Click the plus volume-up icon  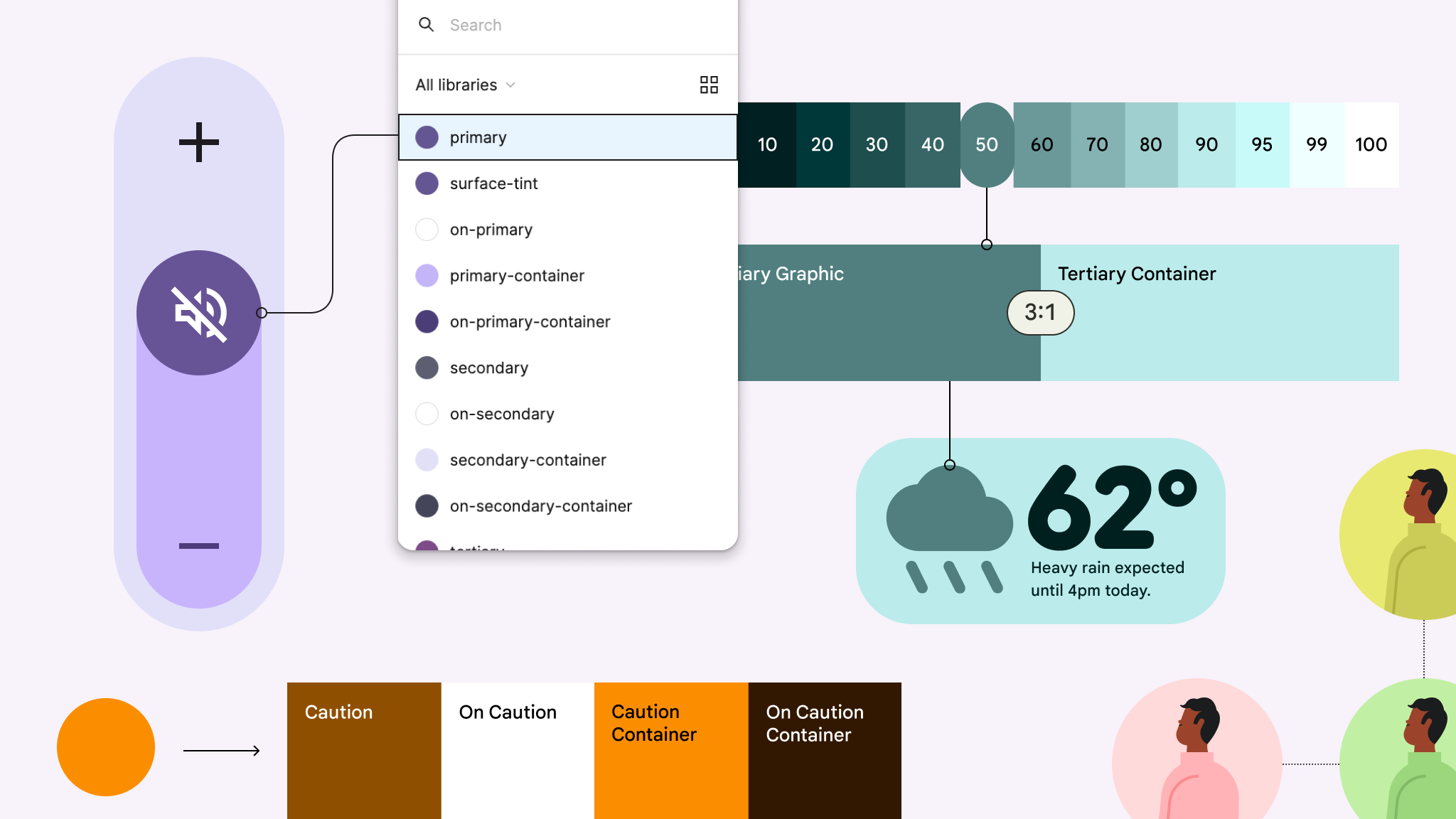[x=199, y=142]
